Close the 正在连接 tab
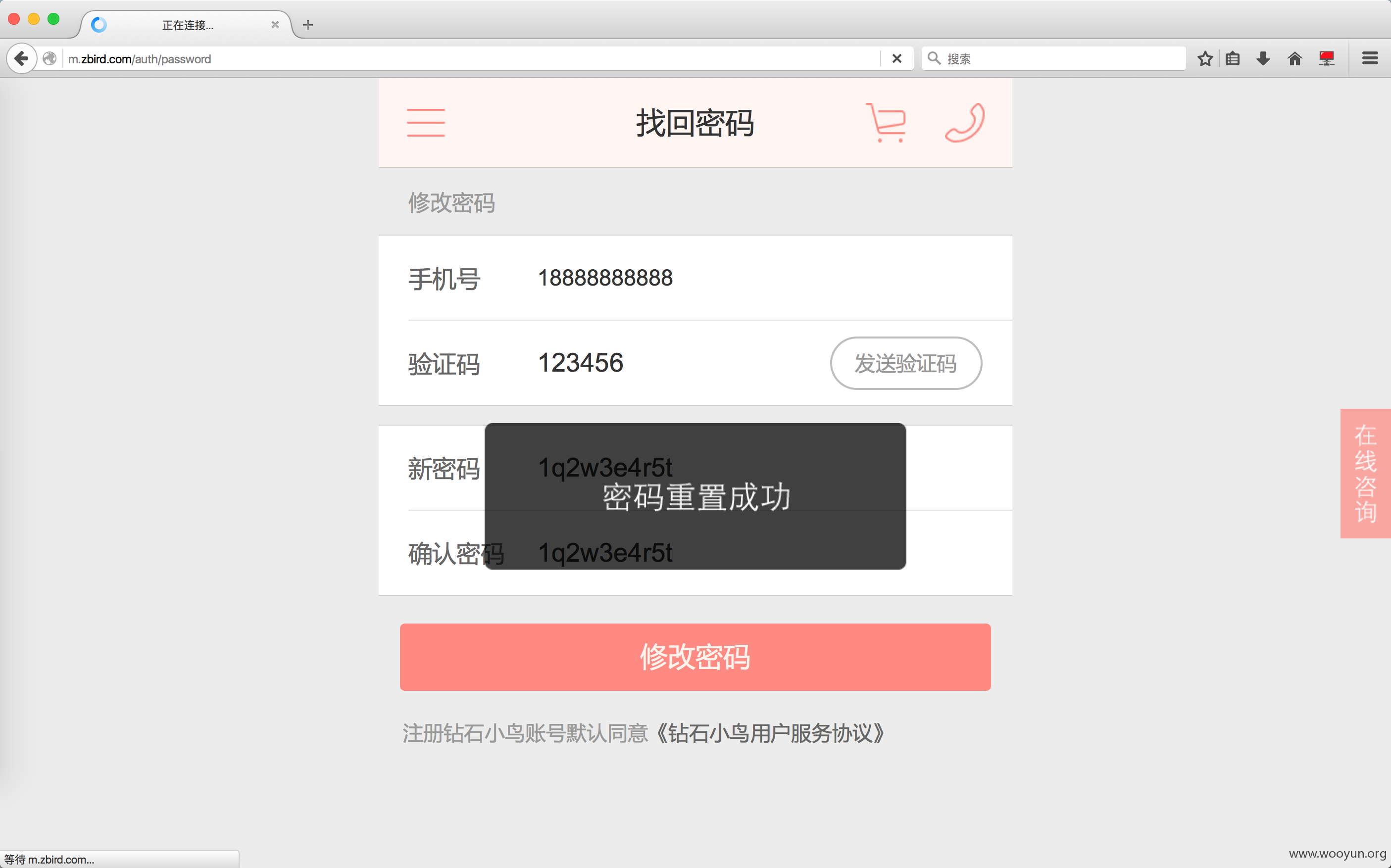The image size is (1391, 868). (x=275, y=25)
